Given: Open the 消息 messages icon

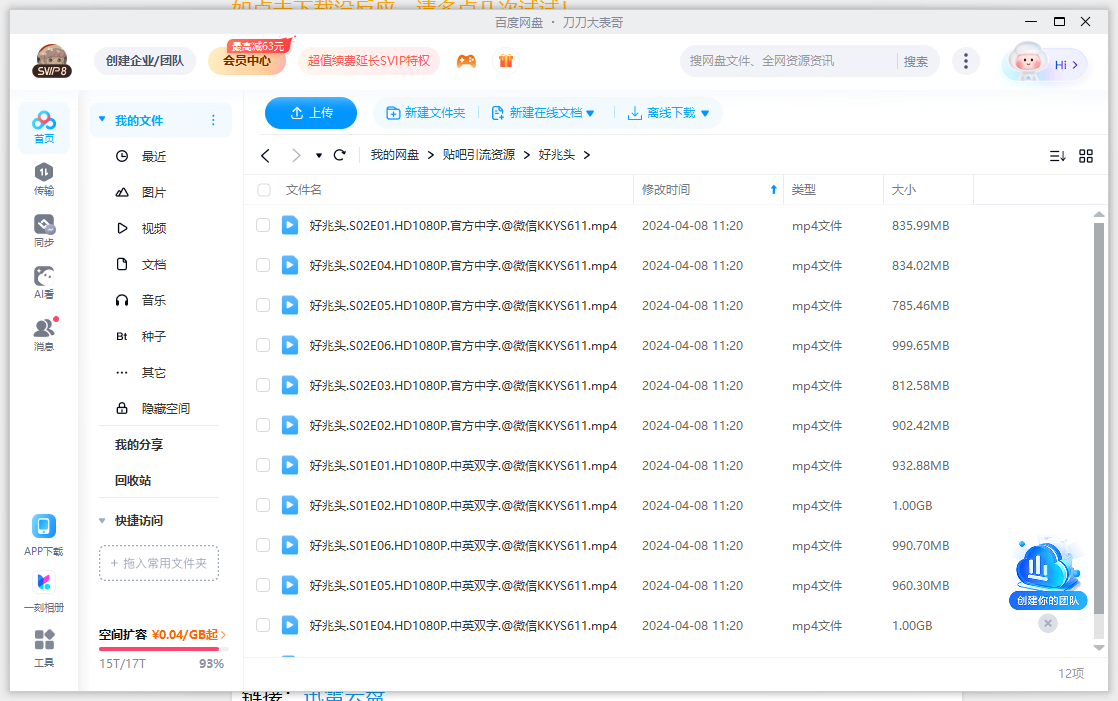Looking at the screenshot, I should coord(43,335).
